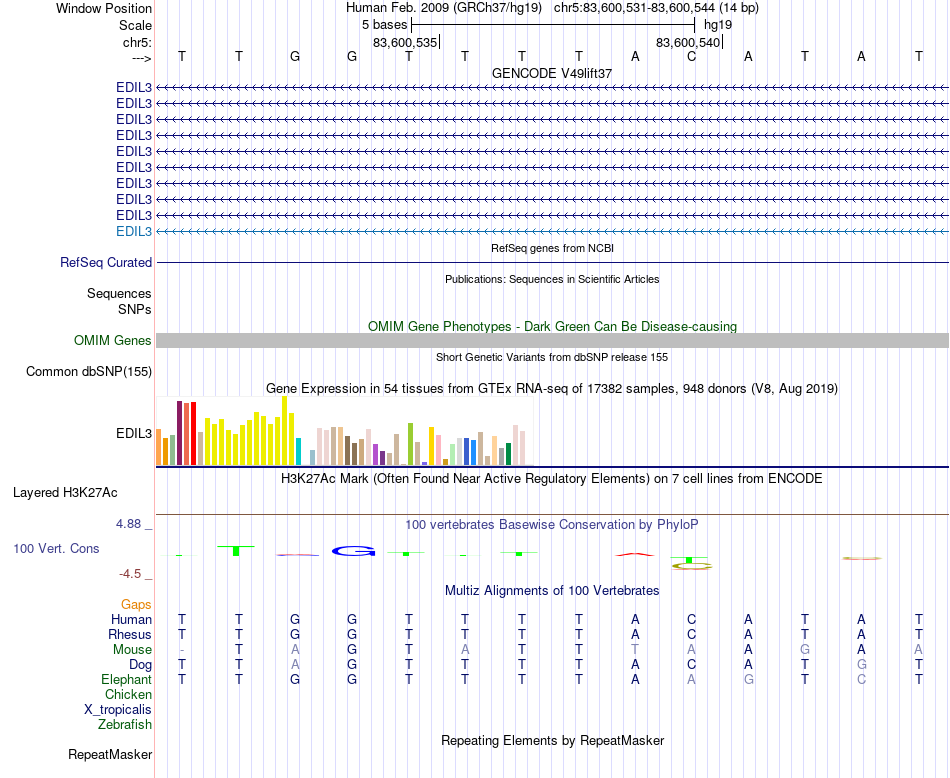Click the hg19 scale bar label

pos(718,25)
